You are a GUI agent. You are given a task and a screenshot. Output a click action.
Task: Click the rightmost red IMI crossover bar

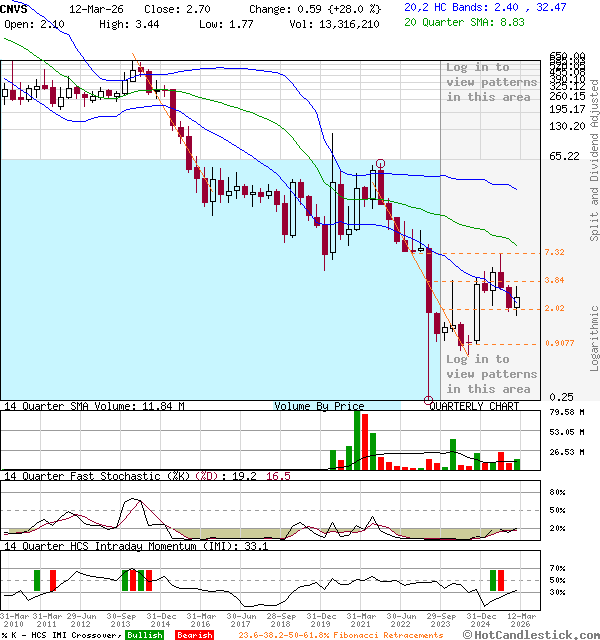pos(500,579)
